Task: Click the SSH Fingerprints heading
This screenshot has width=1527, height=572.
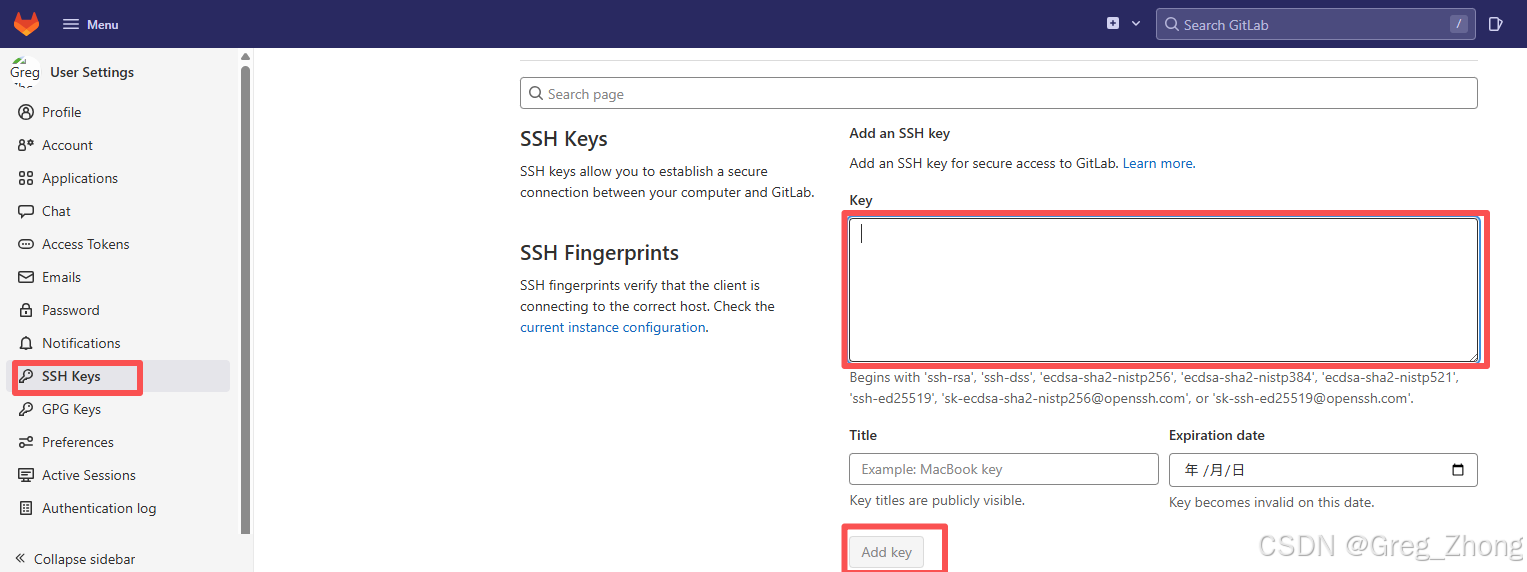Action: (x=599, y=253)
